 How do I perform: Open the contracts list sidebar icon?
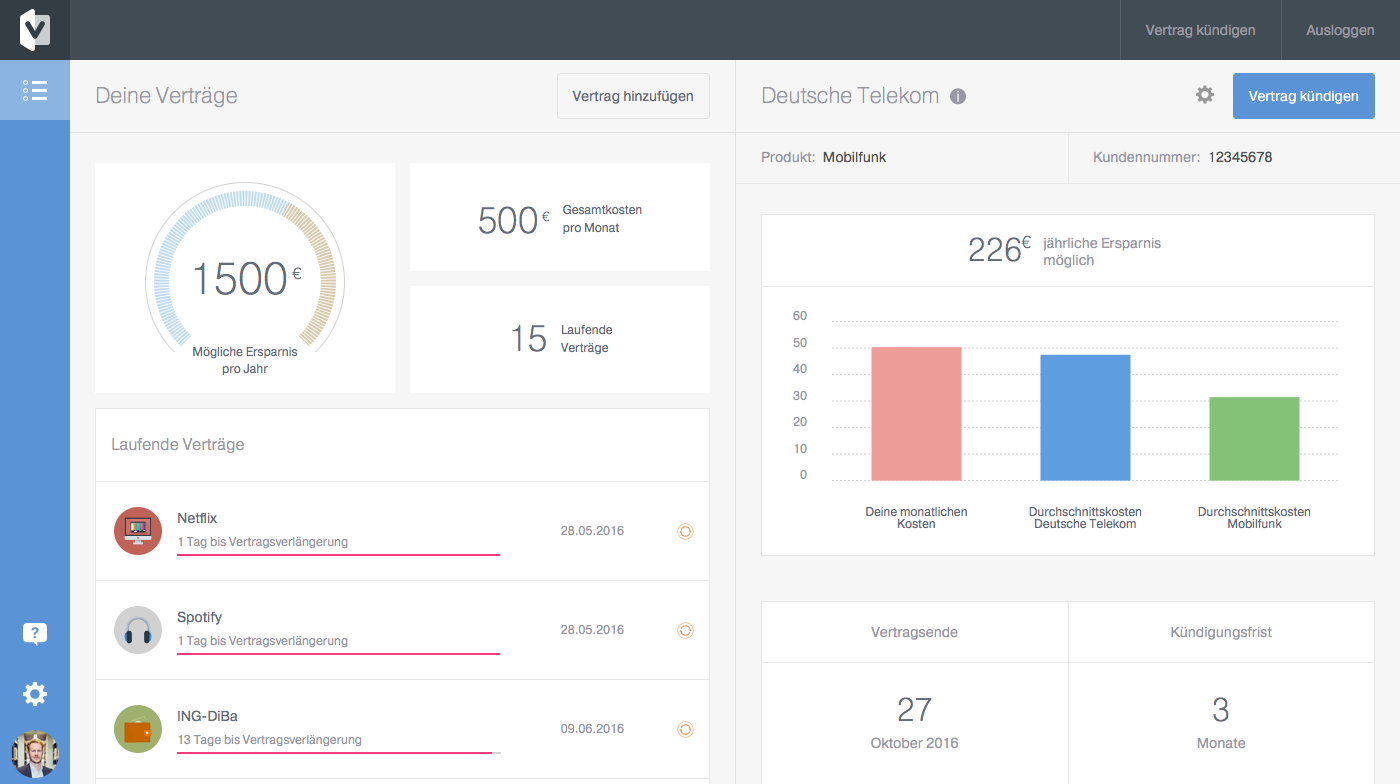[x=35, y=91]
